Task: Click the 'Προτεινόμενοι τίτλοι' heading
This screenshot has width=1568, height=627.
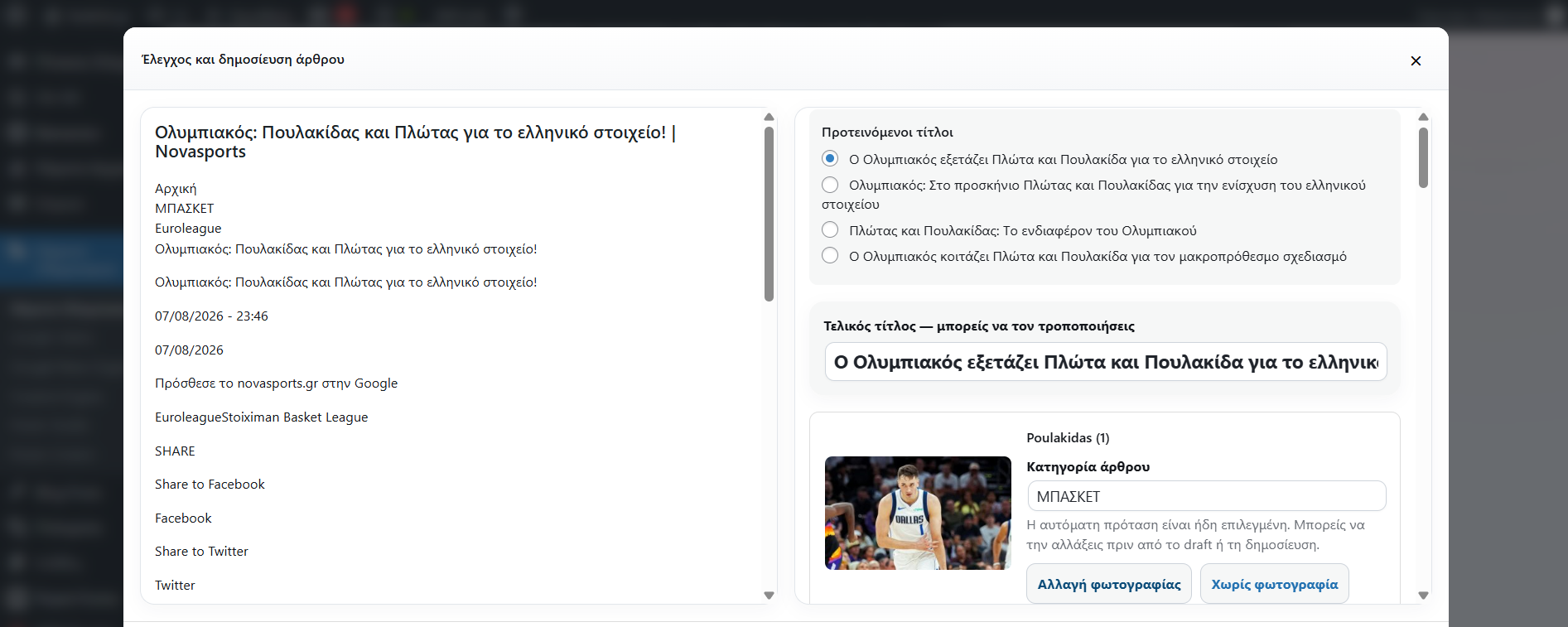Action: click(x=887, y=133)
